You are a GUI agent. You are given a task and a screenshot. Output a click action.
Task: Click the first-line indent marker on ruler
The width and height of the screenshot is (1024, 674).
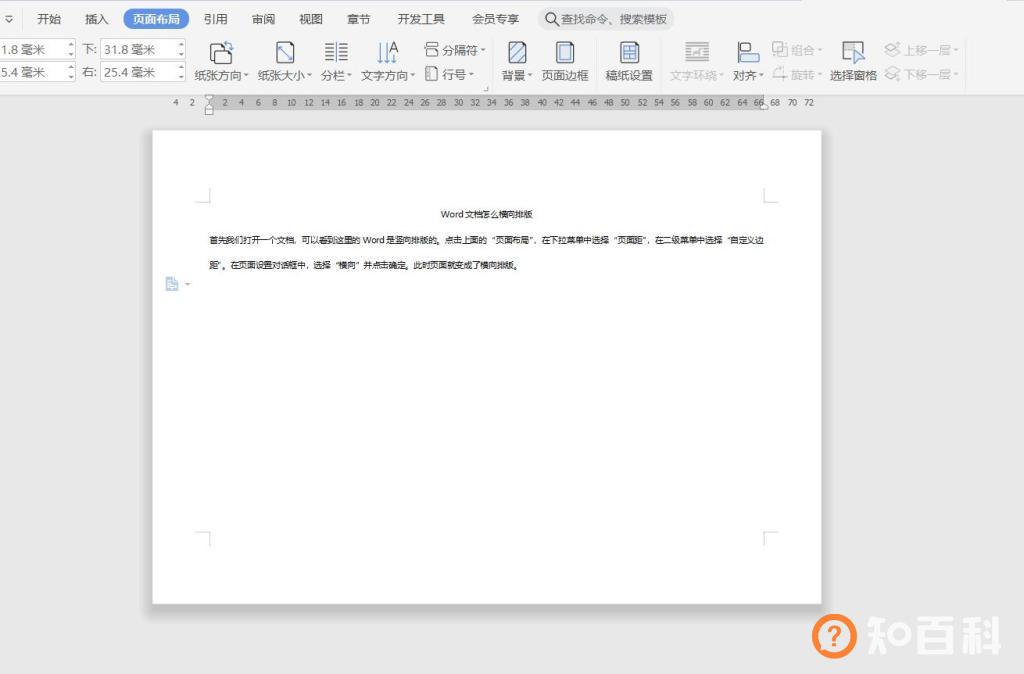(209, 99)
